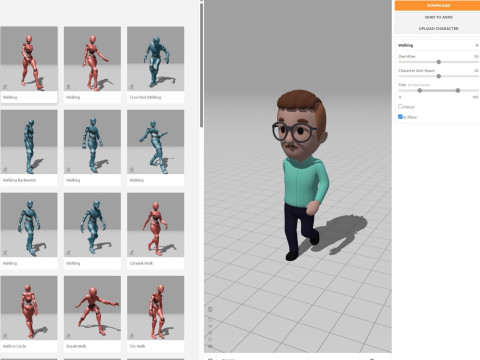Viewport: 480px width, 360px height.
Task: Click the Walking title in settings panel
Action: tap(405, 45)
